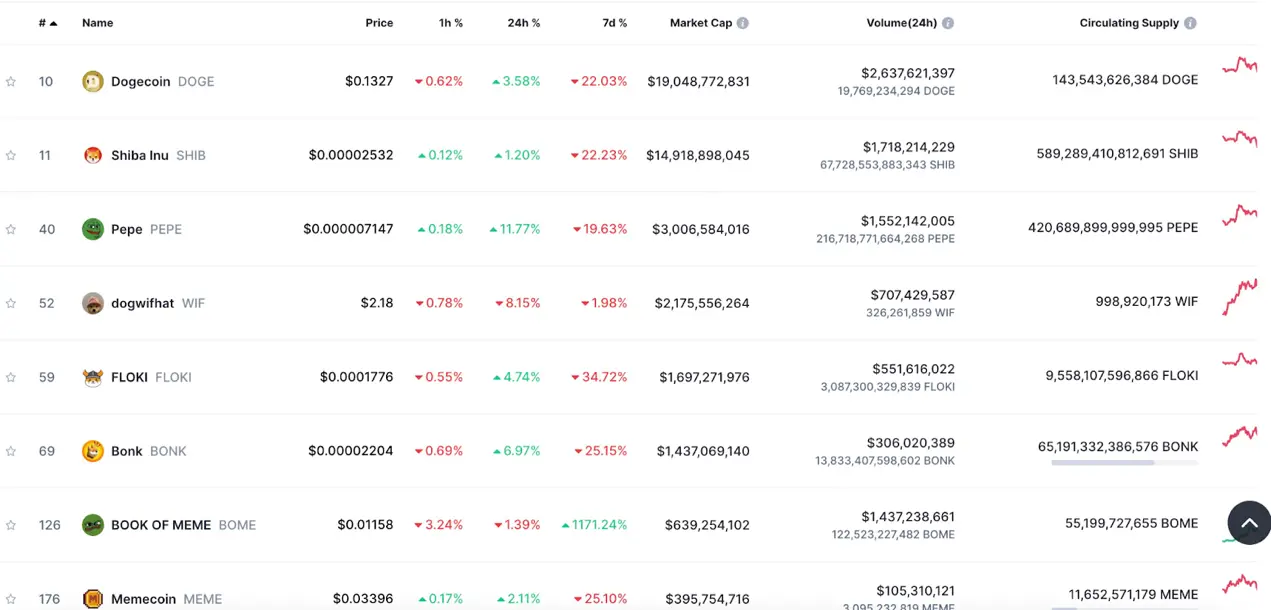Click the Pepe frog coin icon
This screenshot has width=1271, height=610.
(x=93, y=229)
